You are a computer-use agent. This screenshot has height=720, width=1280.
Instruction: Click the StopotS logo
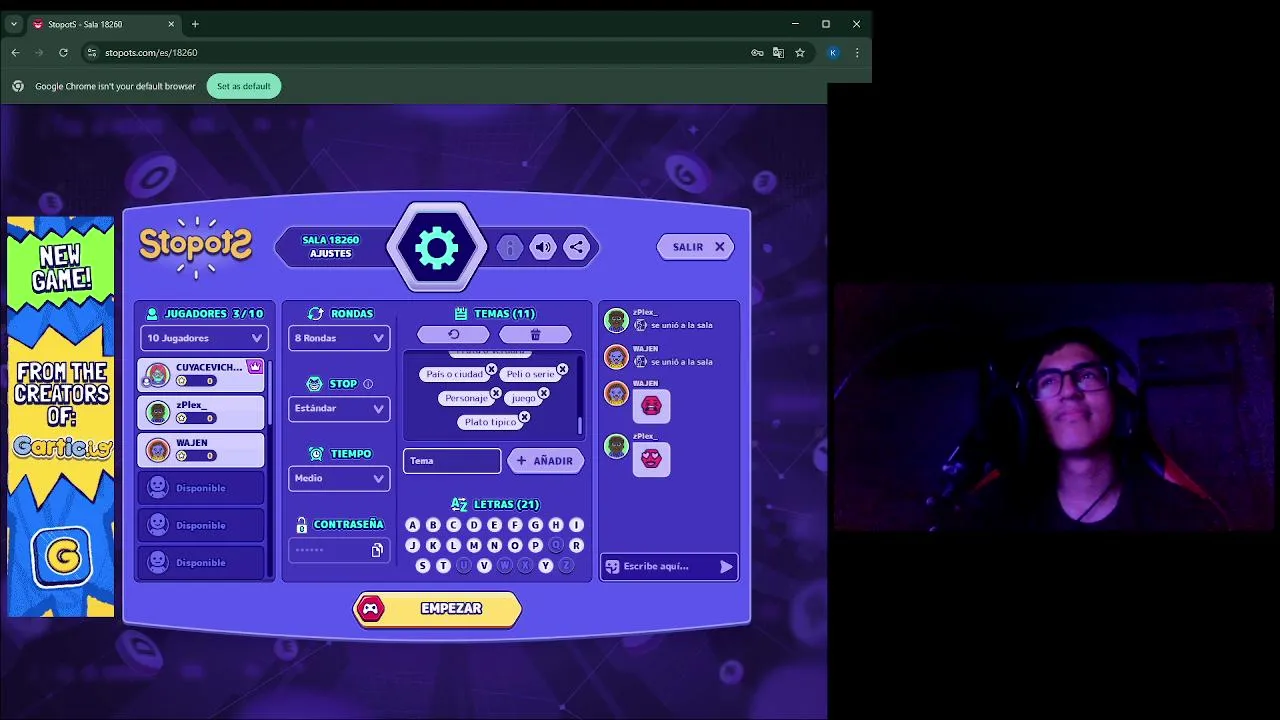coord(195,247)
